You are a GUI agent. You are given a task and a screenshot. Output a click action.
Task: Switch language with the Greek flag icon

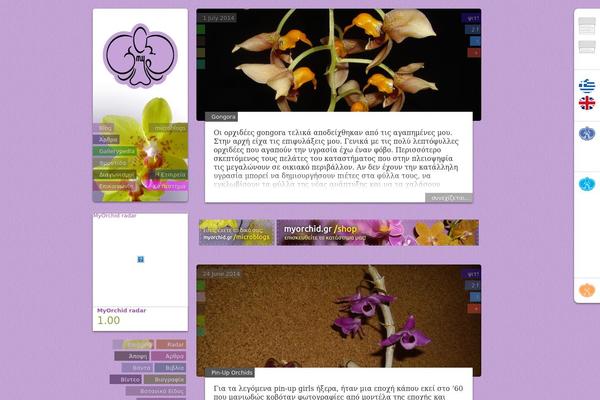tap(587, 86)
